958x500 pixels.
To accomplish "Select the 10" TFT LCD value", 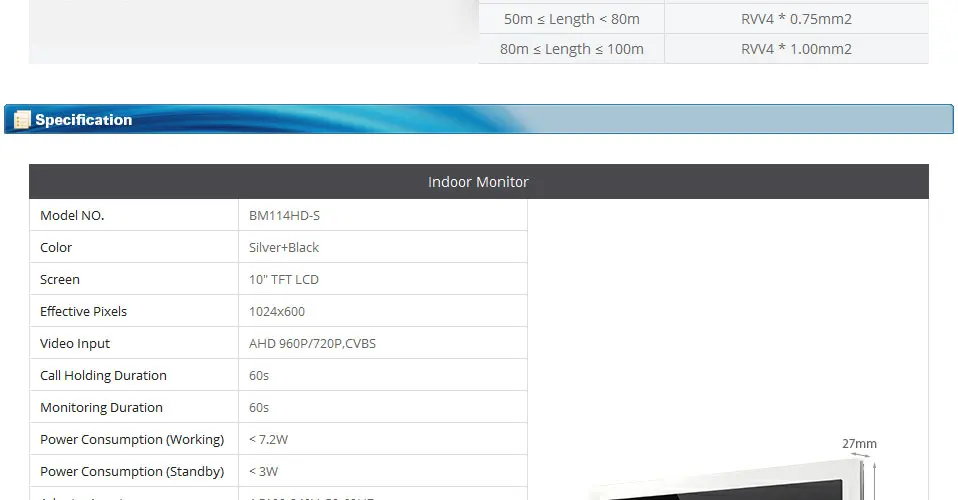I will tap(283, 279).
